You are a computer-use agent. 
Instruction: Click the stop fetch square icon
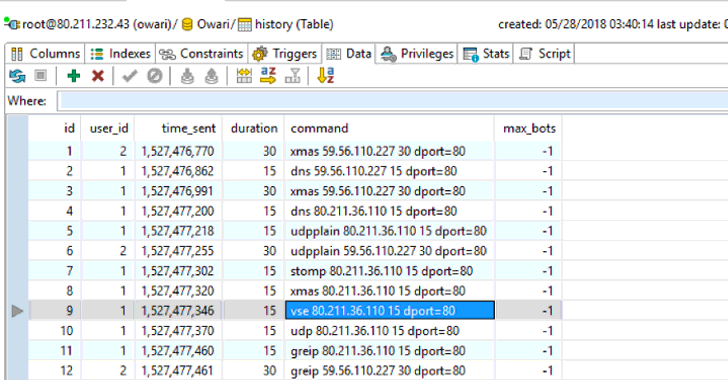point(41,75)
